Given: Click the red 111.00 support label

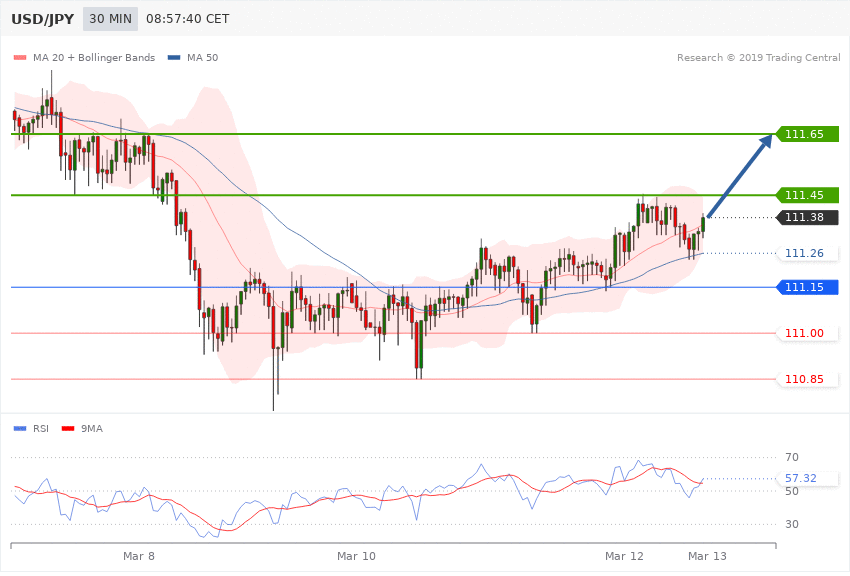Looking at the screenshot, I should (808, 333).
